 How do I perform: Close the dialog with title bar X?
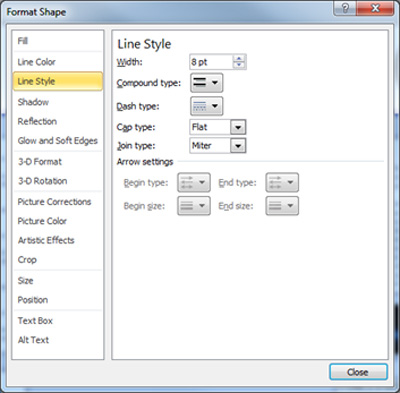click(x=375, y=8)
